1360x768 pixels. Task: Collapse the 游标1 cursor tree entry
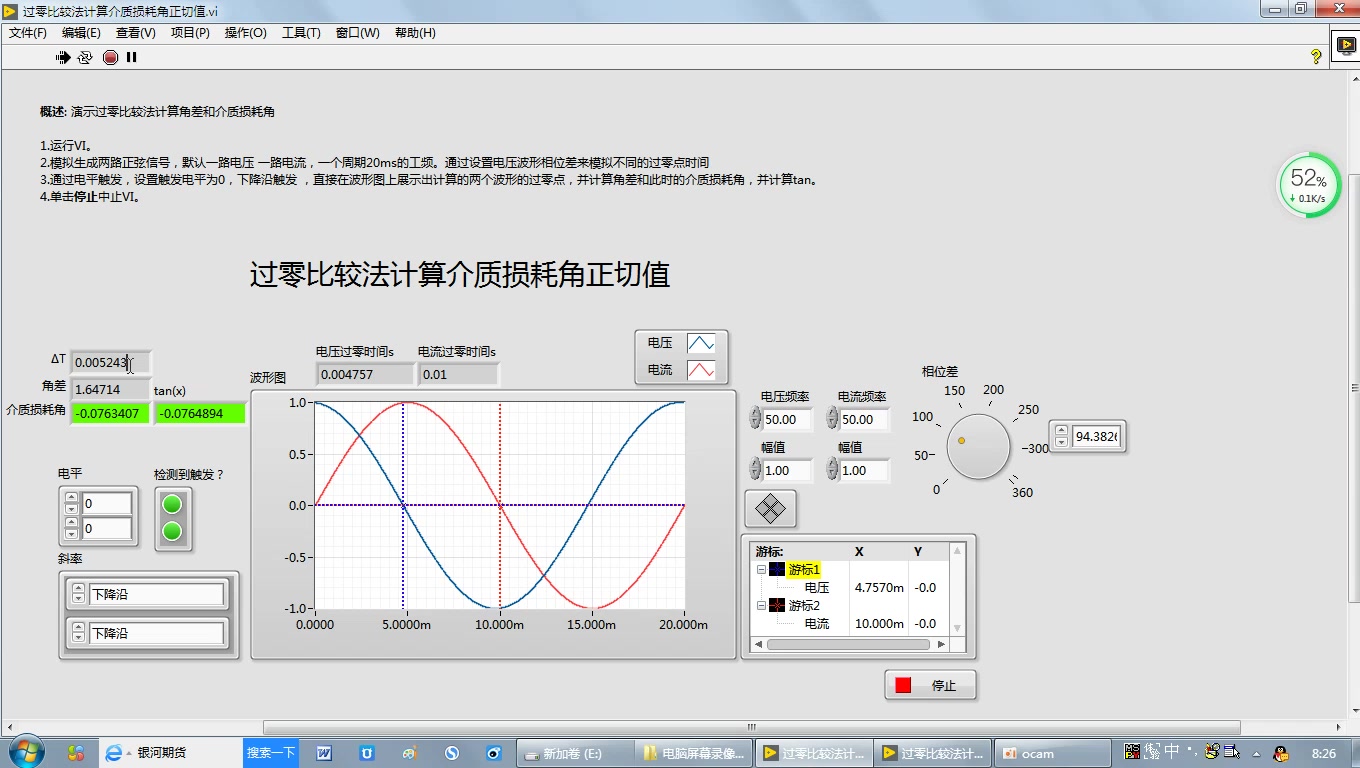pyautogui.click(x=759, y=569)
